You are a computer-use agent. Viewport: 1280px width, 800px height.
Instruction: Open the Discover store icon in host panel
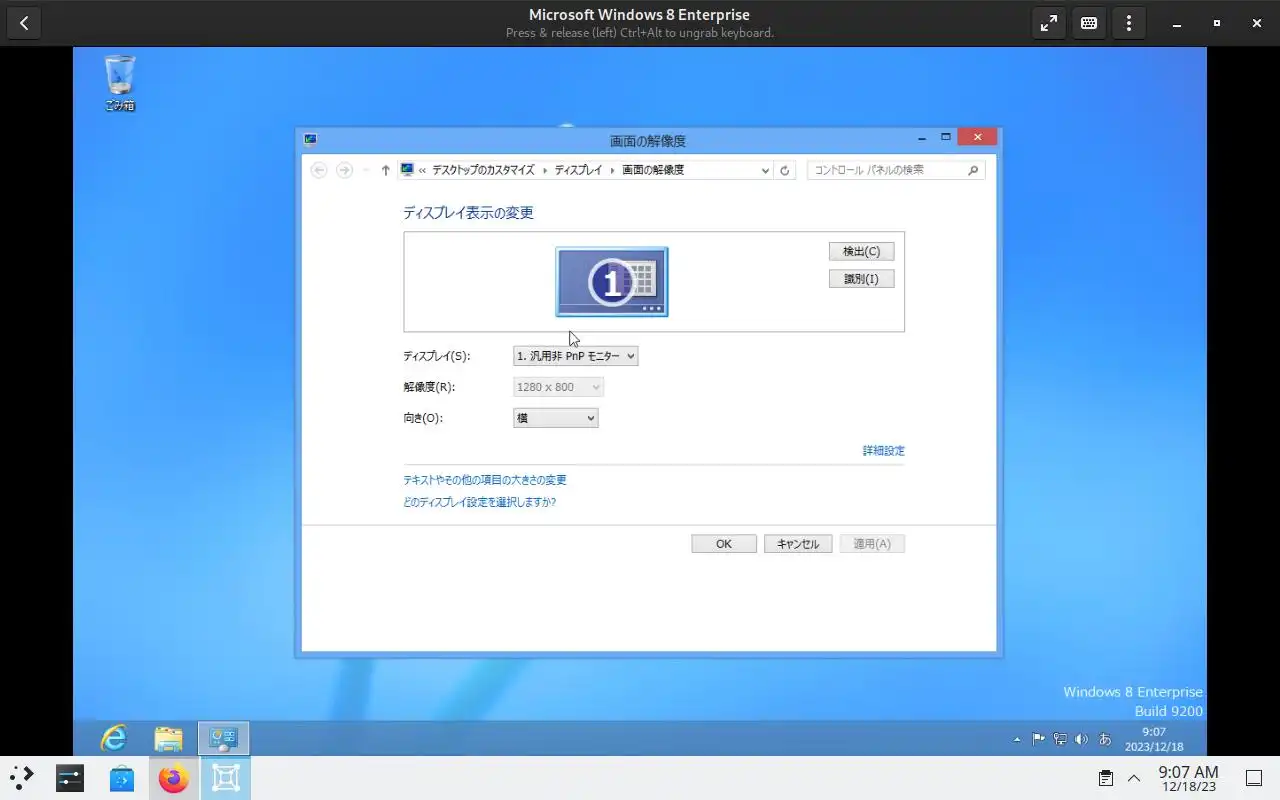pyautogui.click(x=122, y=778)
